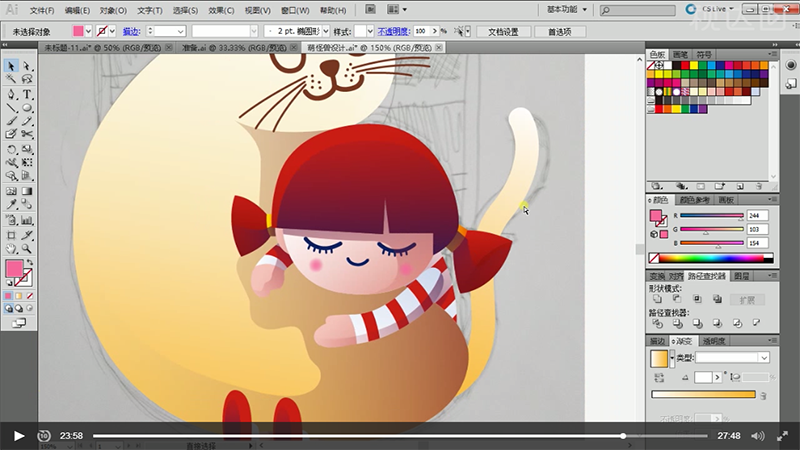Screen dimensions: 800x450
Task: Set the toolbox paint mode to Gradient
Action: pos(19,296)
